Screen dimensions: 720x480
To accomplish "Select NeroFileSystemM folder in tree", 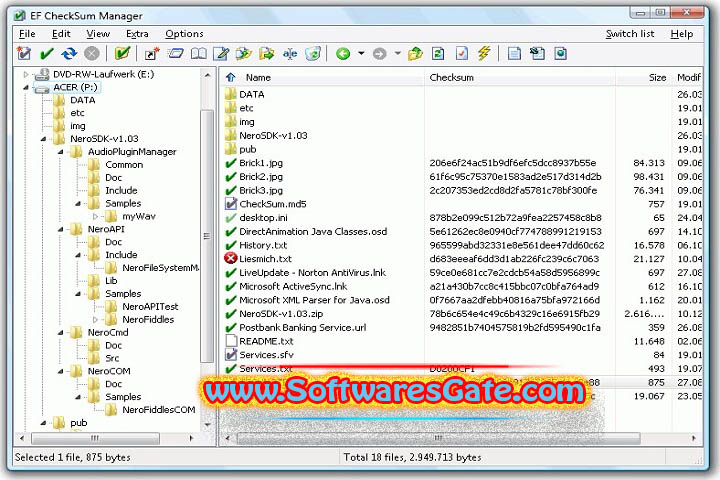I will coord(160,267).
